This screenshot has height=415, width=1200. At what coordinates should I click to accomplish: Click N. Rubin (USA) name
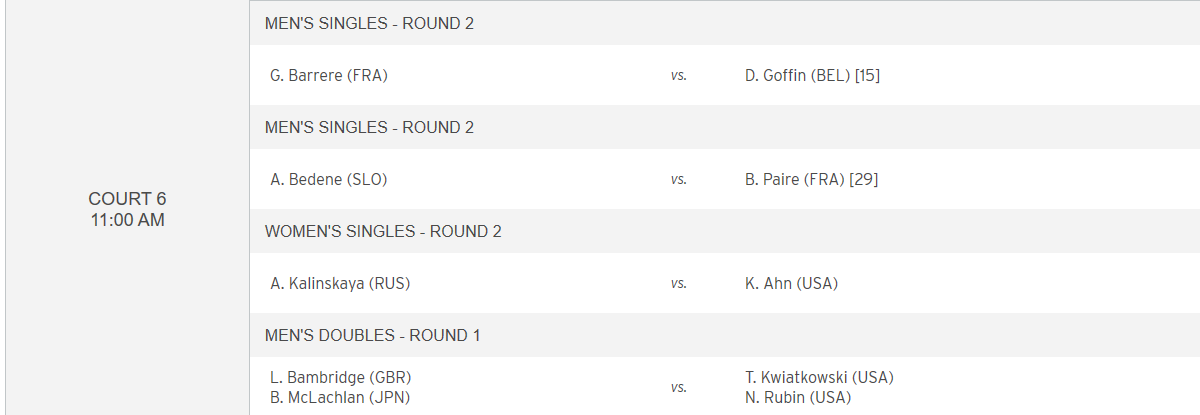[798, 397]
